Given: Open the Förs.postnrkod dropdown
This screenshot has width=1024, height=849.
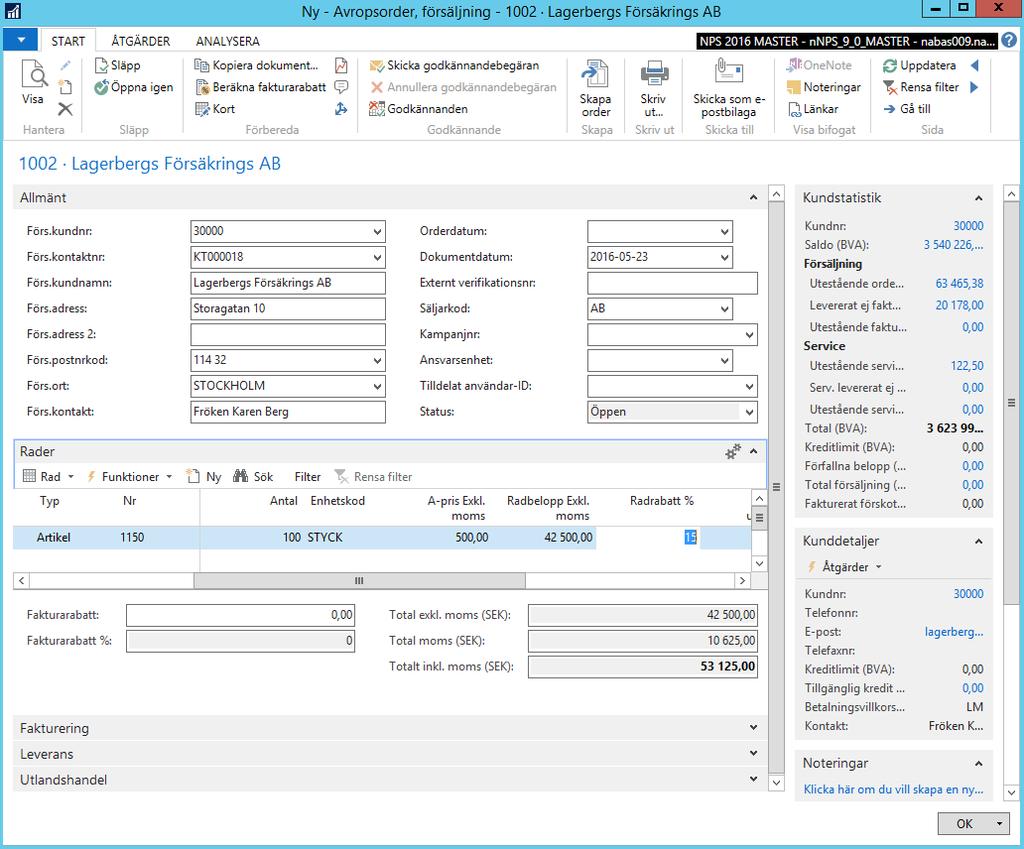Looking at the screenshot, I should [x=377, y=360].
